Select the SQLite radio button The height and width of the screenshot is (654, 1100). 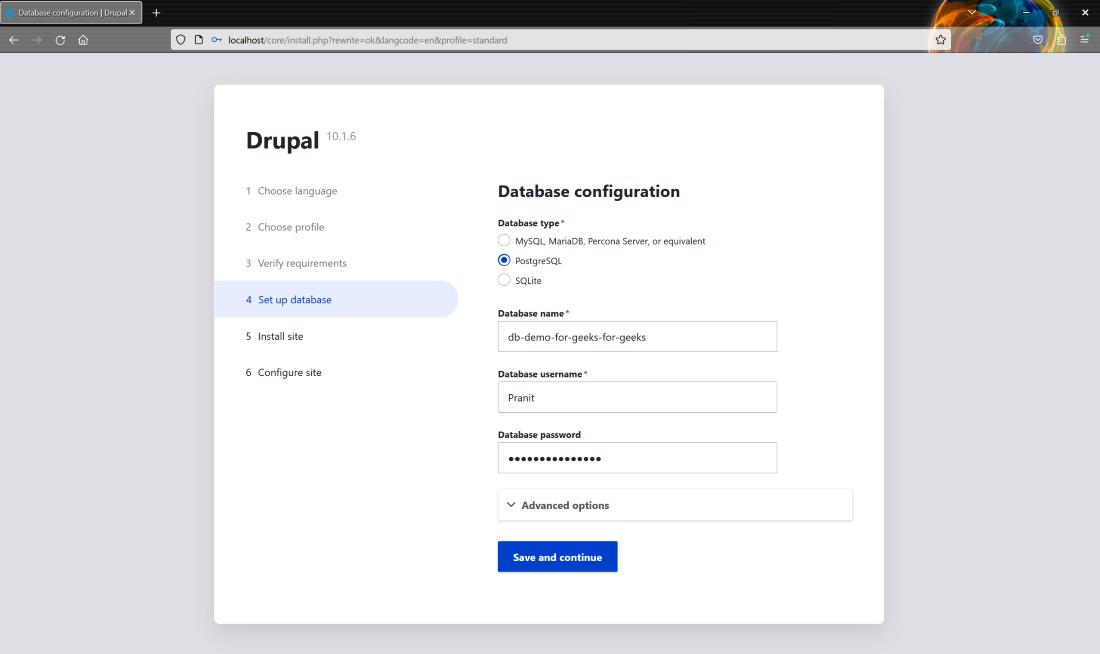coord(504,280)
